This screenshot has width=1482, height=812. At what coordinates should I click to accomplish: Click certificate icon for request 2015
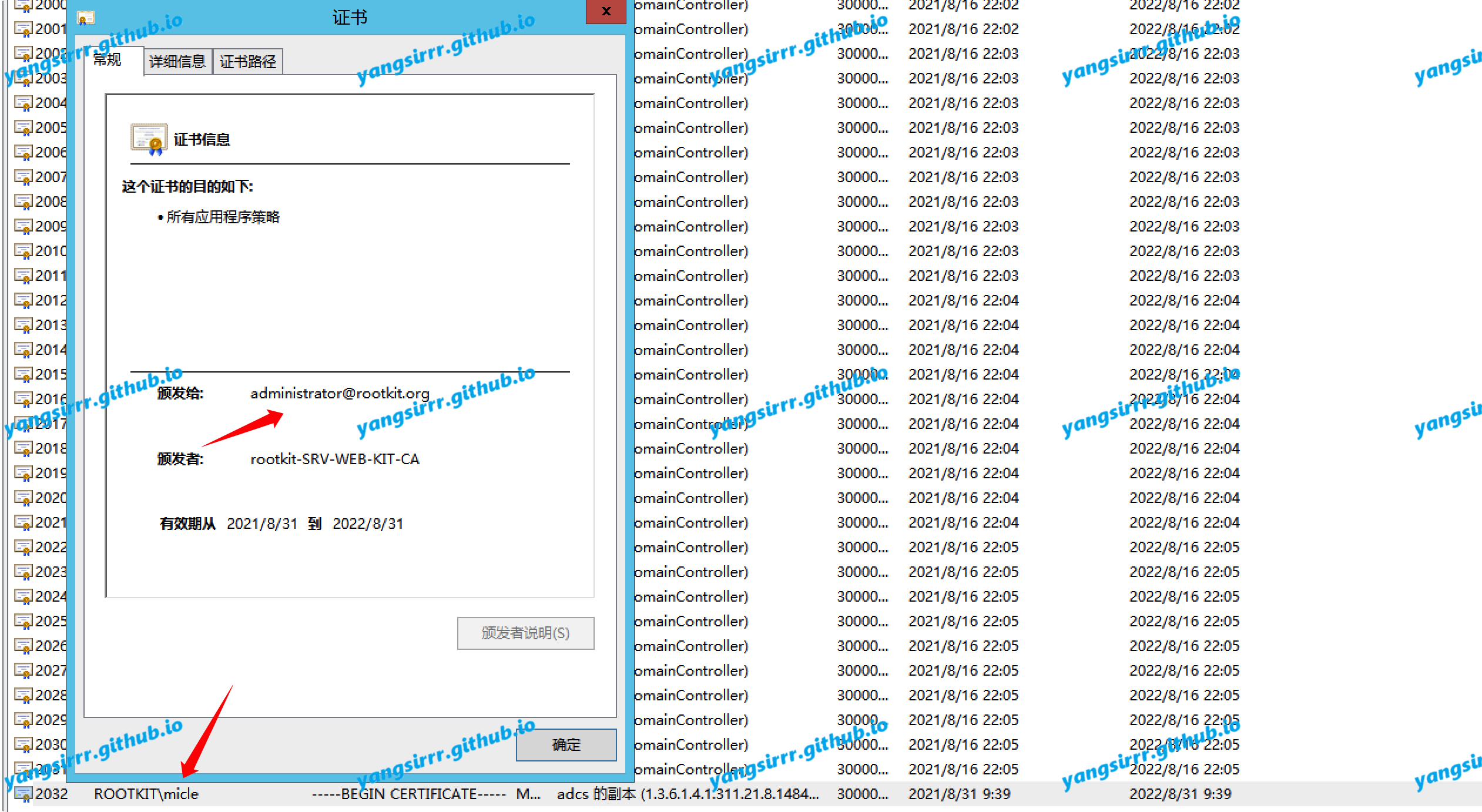[24, 374]
